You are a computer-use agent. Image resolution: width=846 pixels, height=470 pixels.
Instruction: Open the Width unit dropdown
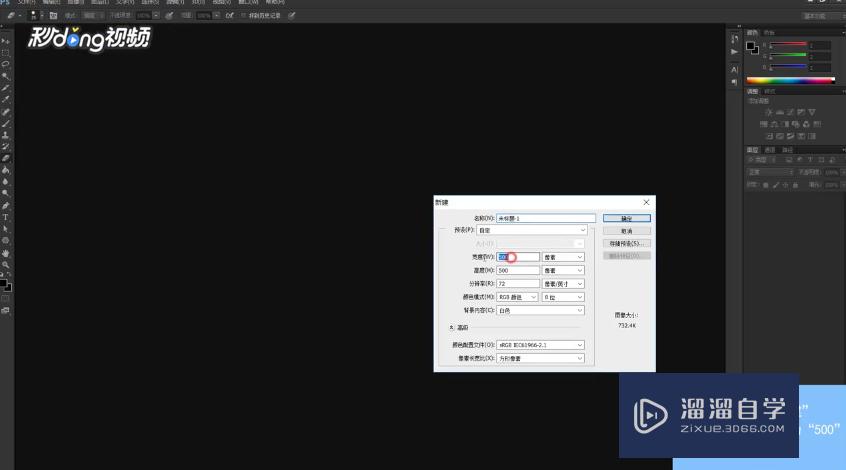pyautogui.click(x=563, y=257)
